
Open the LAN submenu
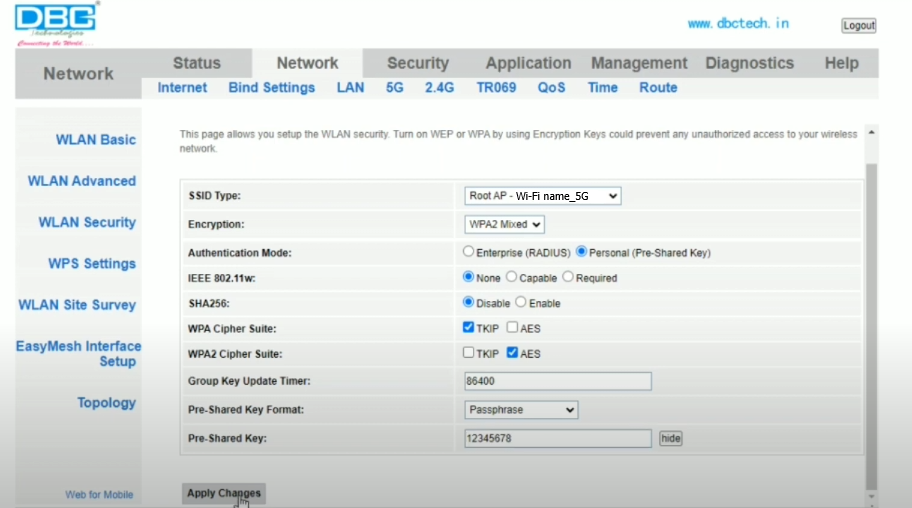(x=350, y=88)
